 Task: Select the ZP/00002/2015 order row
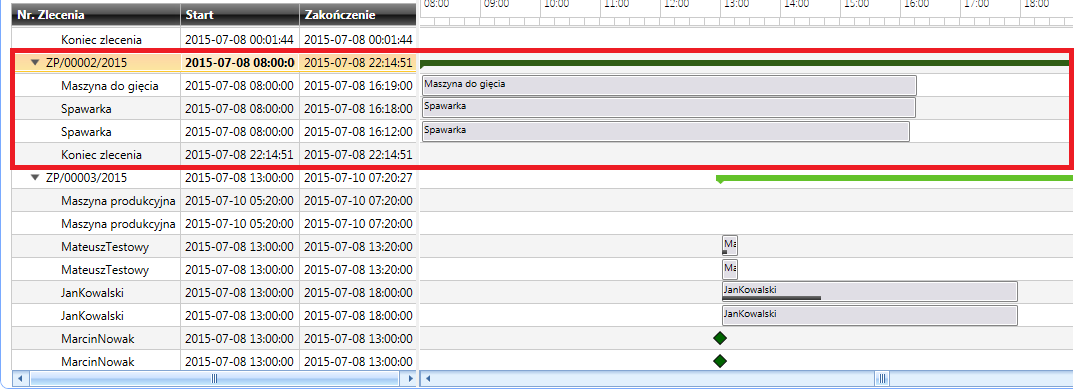pyautogui.click(x=214, y=62)
